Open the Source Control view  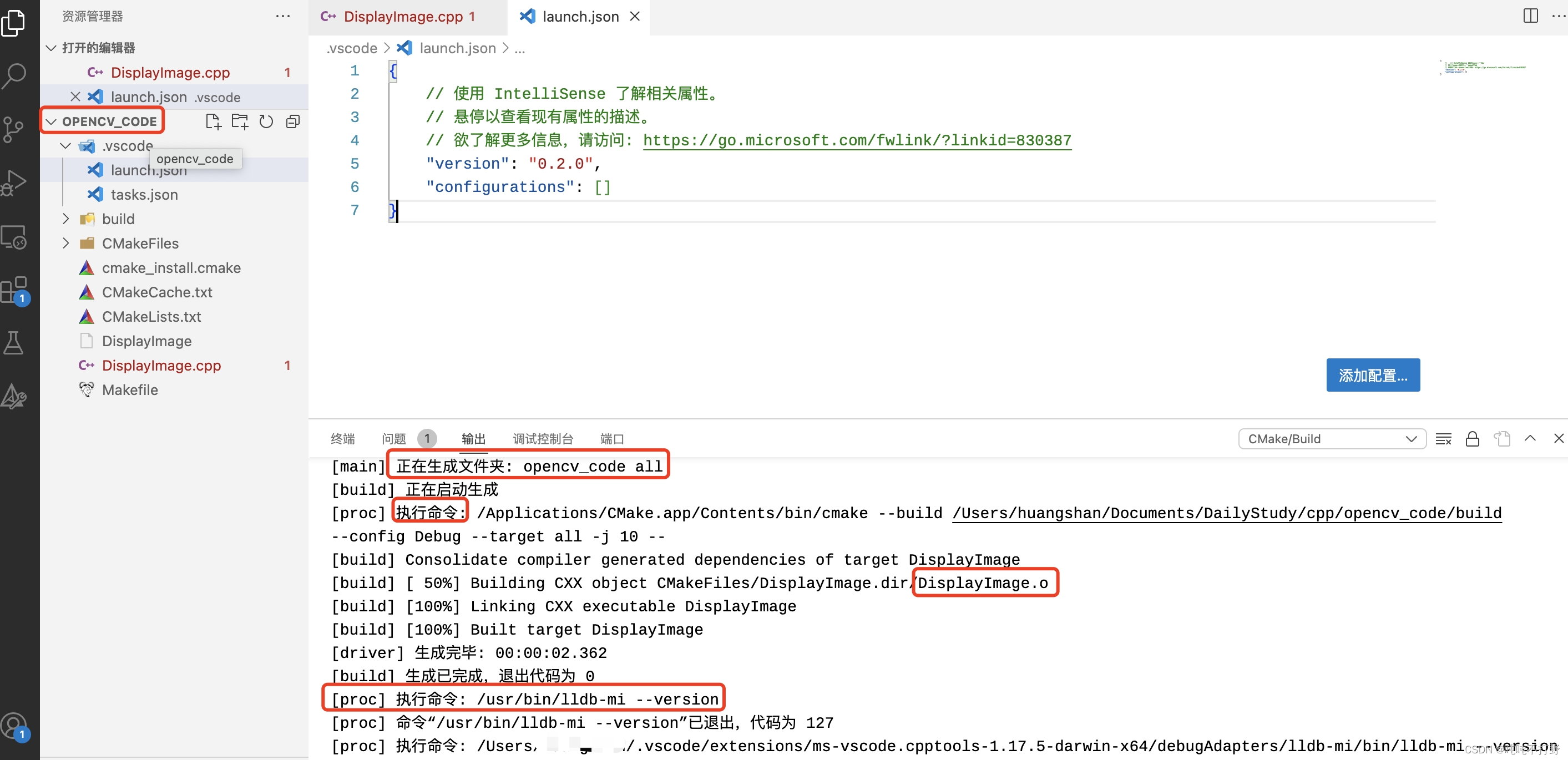tap(13, 129)
